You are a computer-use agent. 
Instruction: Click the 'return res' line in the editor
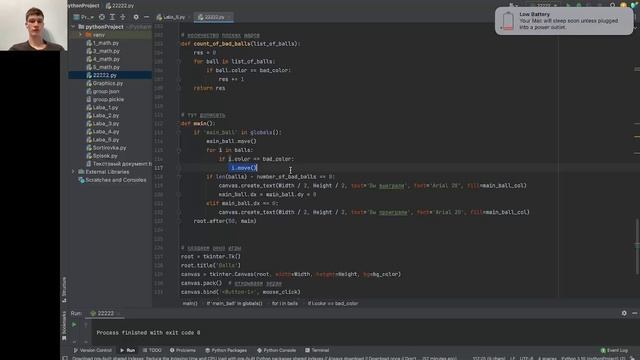(209, 88)
